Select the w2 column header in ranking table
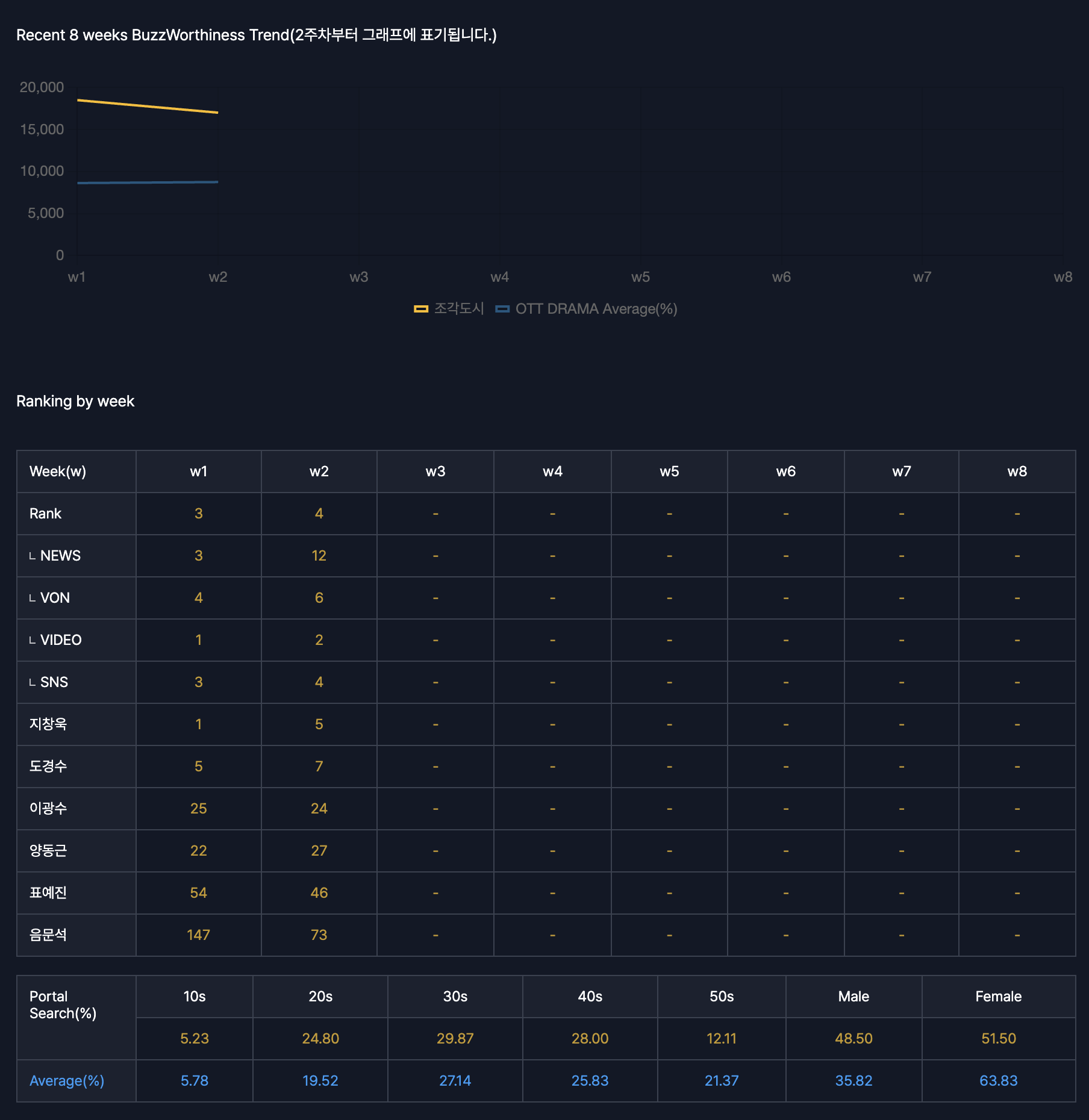 319,471
